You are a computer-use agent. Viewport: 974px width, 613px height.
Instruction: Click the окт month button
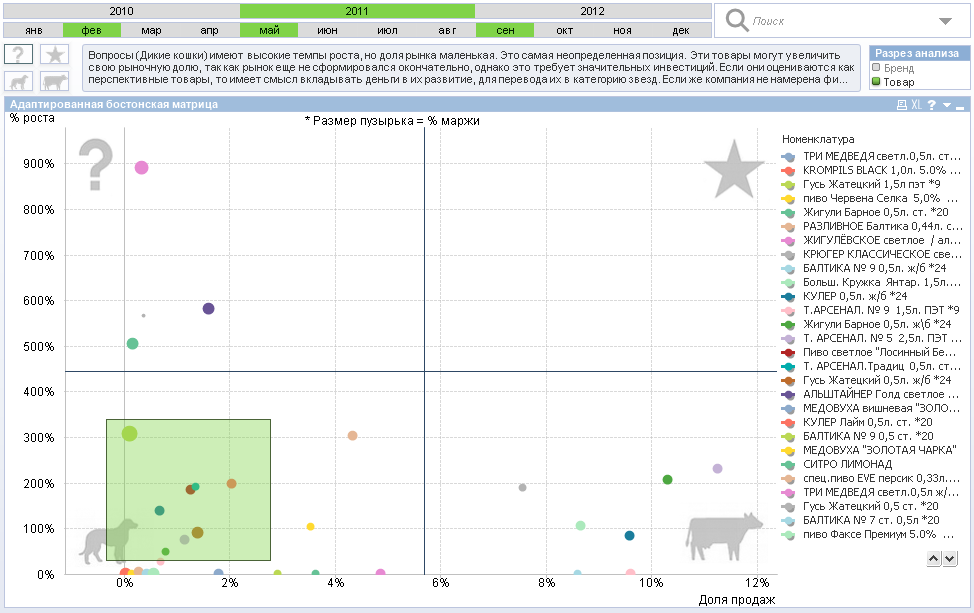[x=564, y=31]
